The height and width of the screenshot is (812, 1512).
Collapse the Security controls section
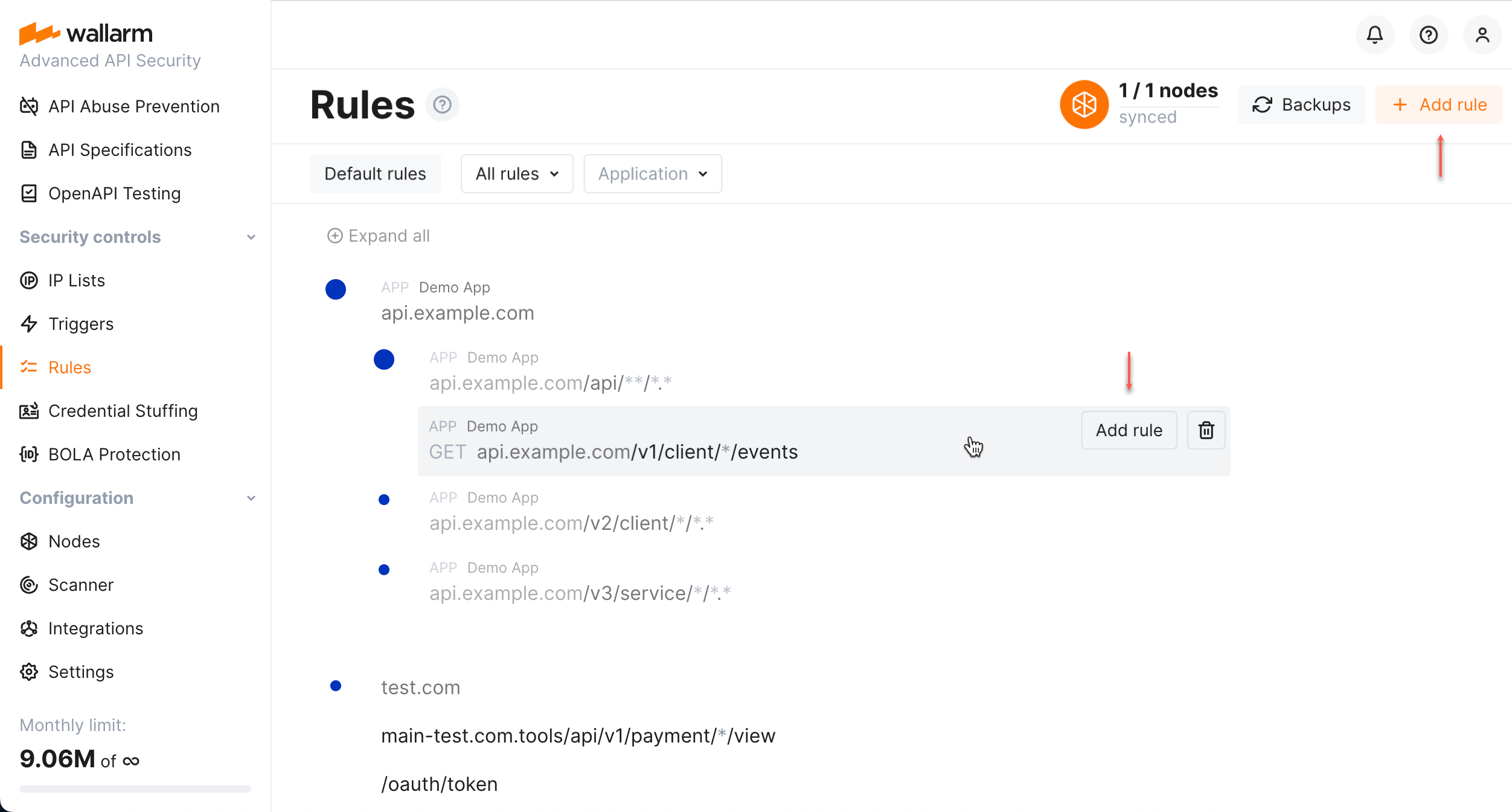(x=251, y=237)
